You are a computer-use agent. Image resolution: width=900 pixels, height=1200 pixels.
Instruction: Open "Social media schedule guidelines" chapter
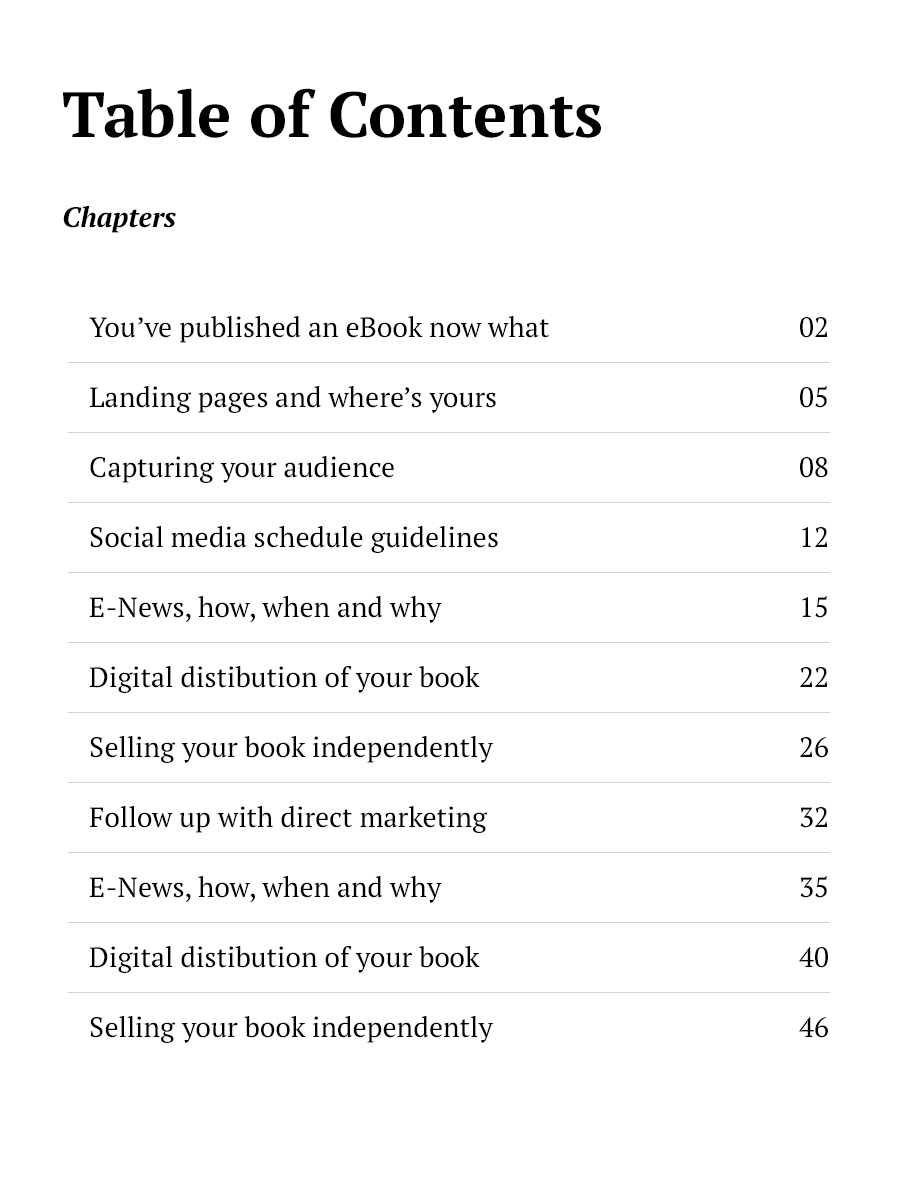coord(294,538)
